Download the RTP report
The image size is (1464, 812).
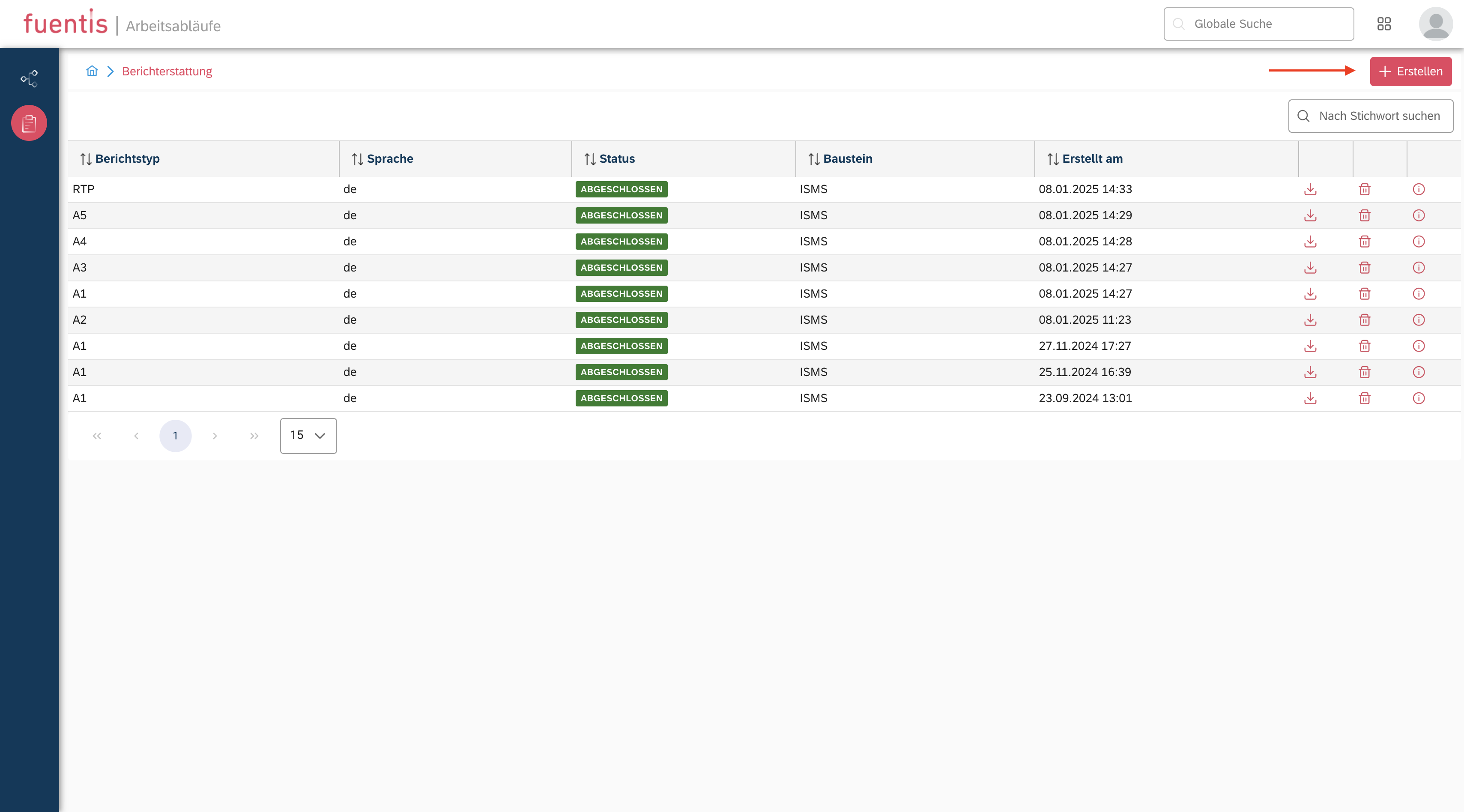pyautogui.click(x=1310, y=189)
